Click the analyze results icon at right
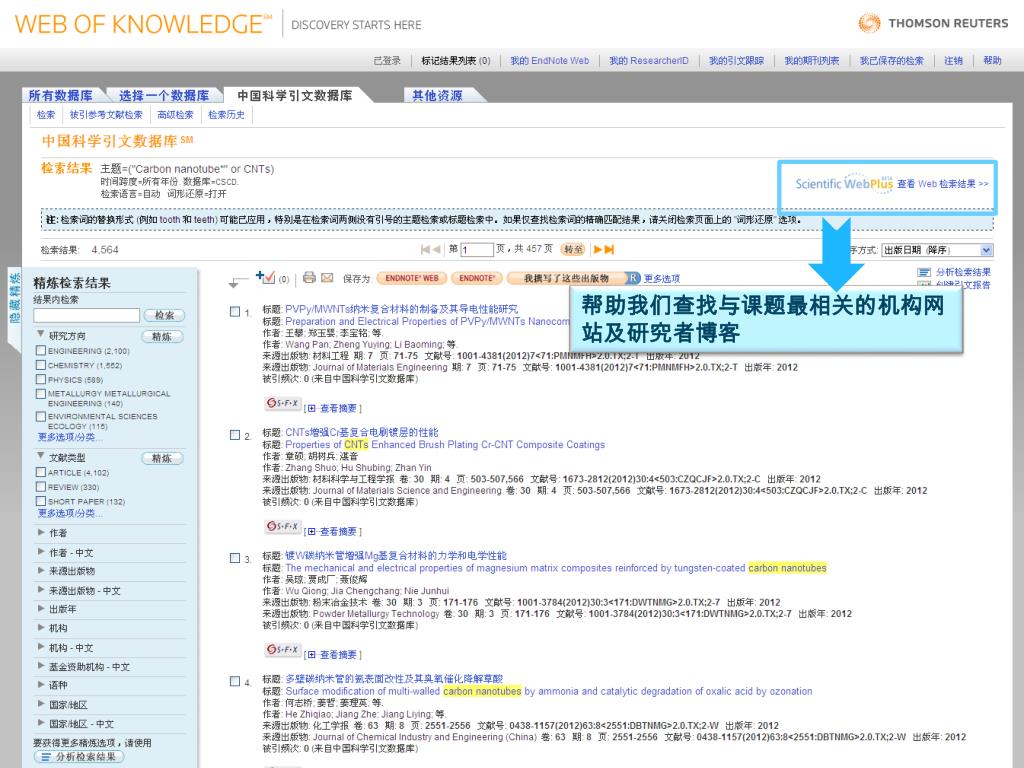 pyautogui.click(x=923, y=272)
